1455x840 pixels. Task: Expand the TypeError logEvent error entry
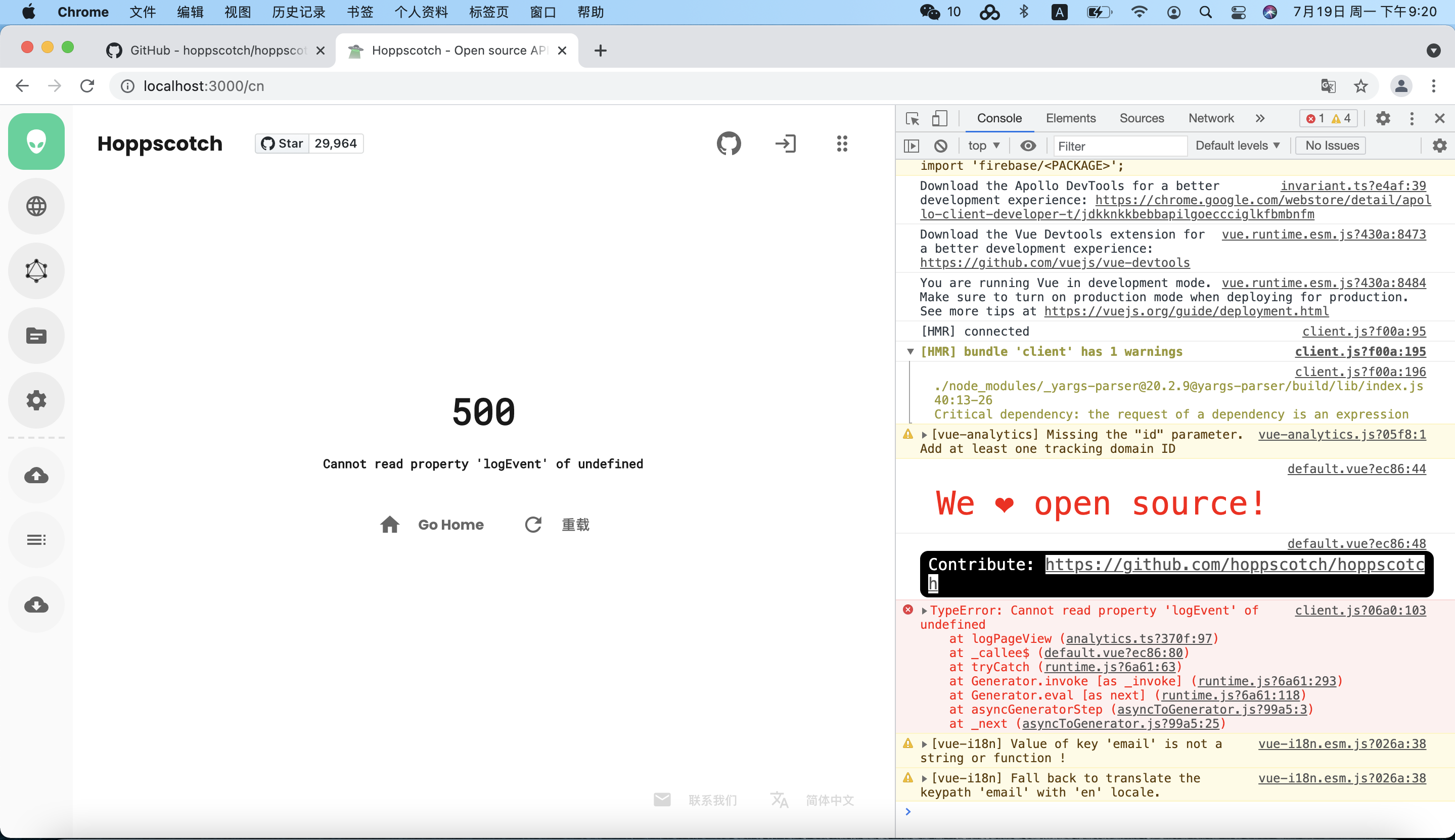click(924, 611)
